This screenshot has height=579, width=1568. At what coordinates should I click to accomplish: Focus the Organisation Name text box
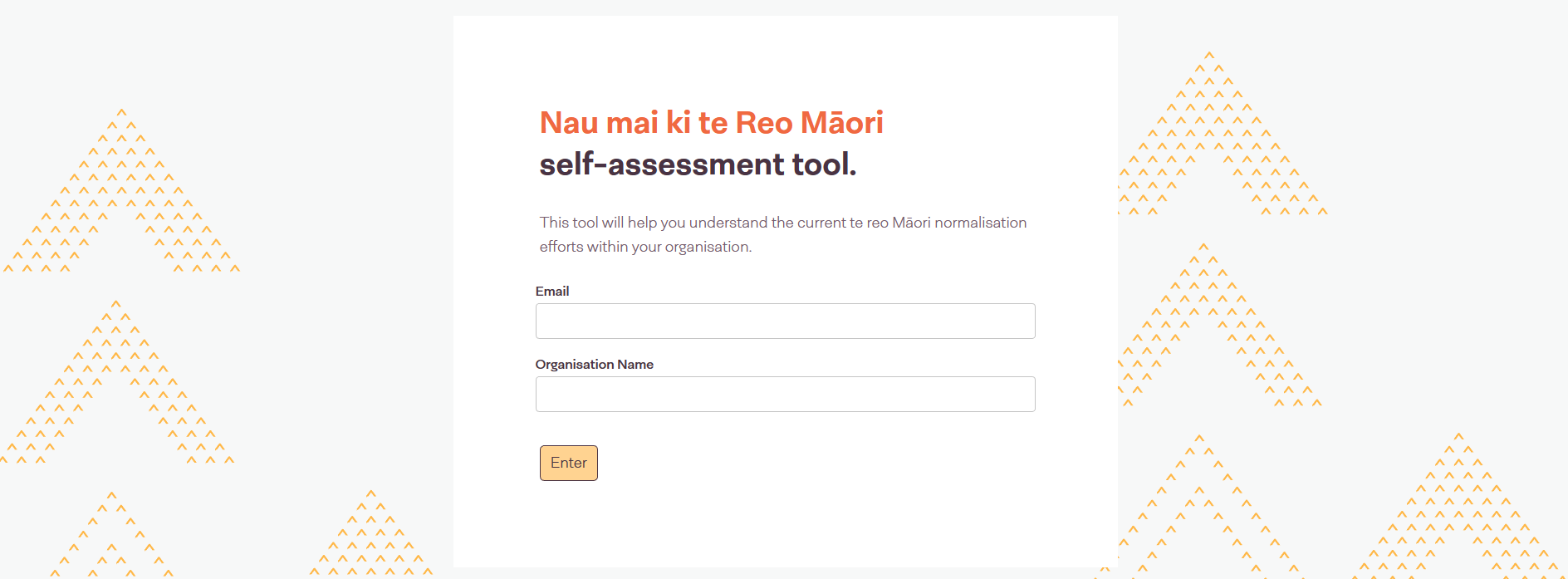click(785, 395)
